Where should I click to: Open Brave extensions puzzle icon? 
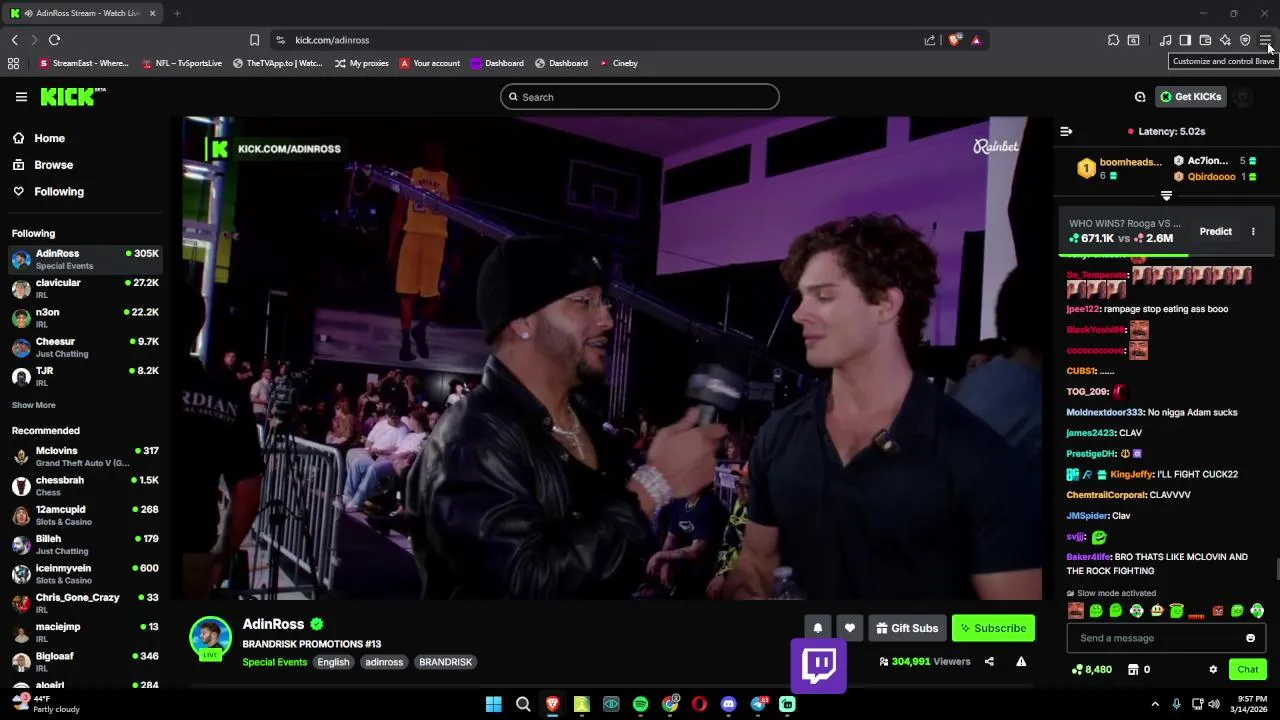pos(1113,40)
